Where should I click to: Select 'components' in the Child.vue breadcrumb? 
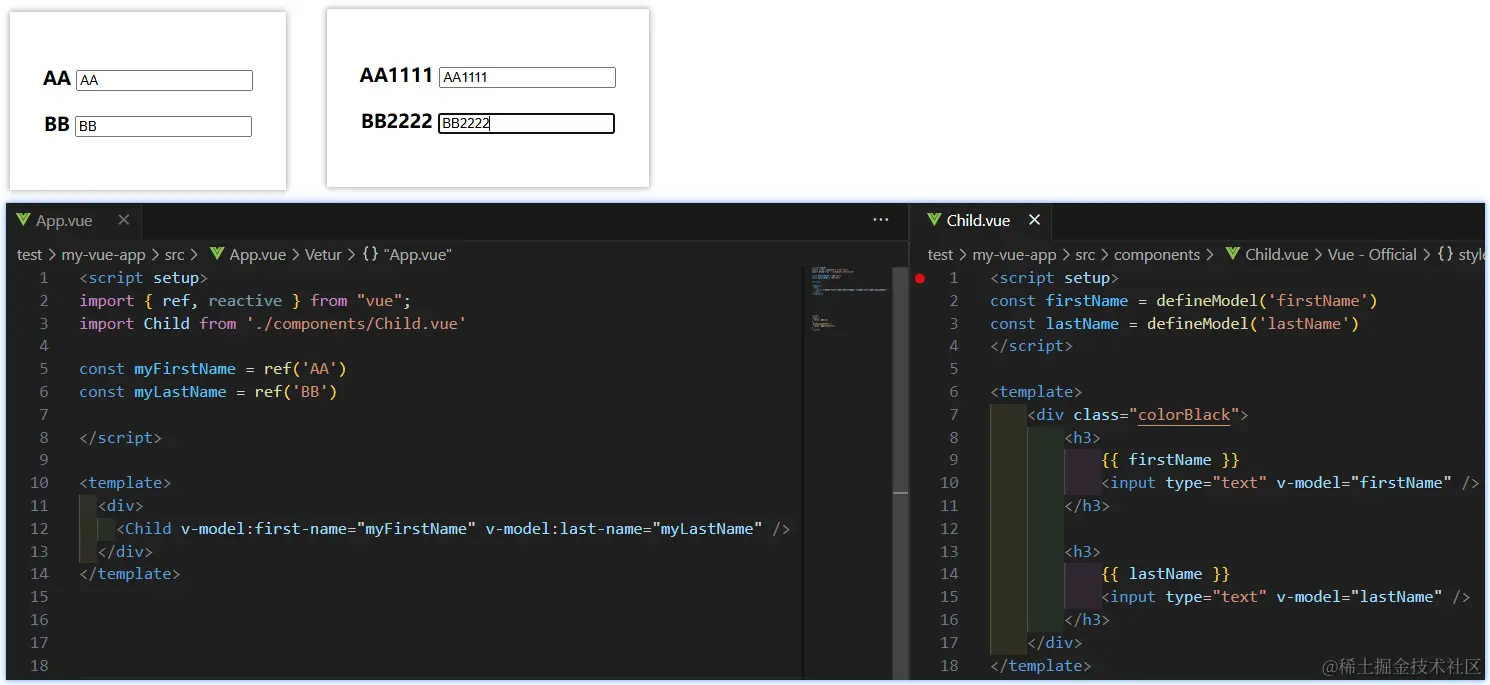[x=1157, y=255]
